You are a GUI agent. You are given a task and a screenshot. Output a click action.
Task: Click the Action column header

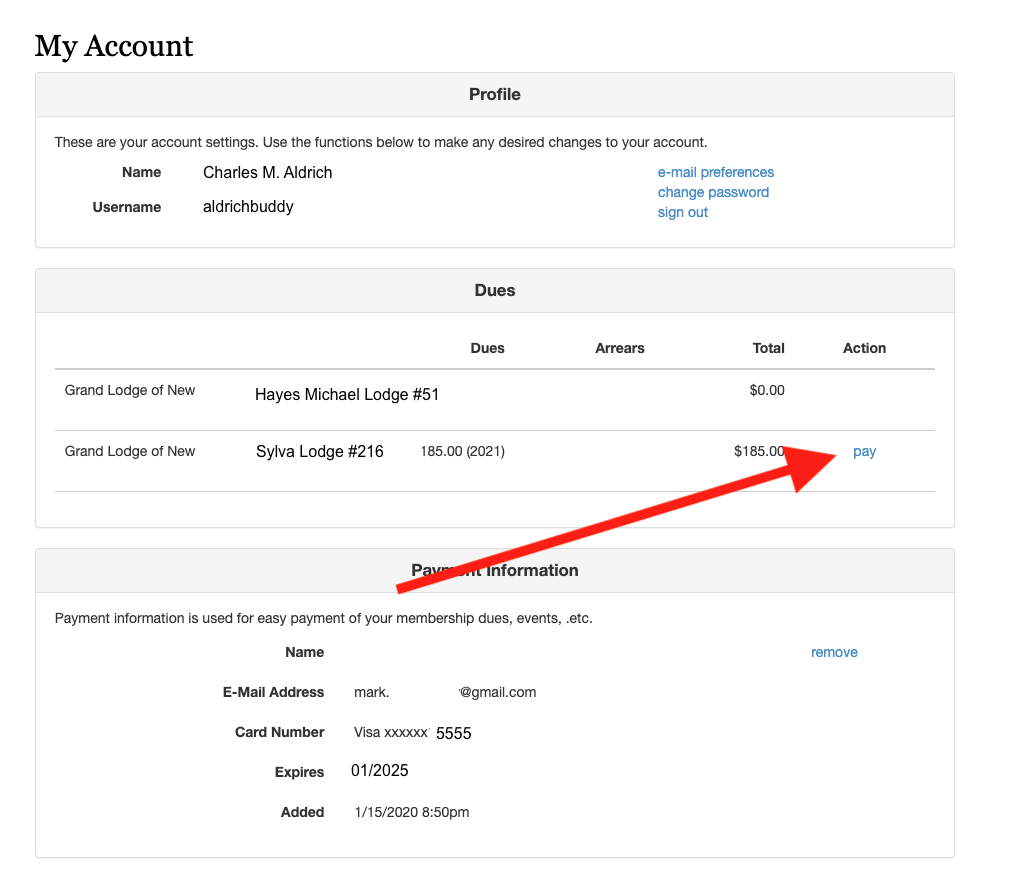(864, 348)
